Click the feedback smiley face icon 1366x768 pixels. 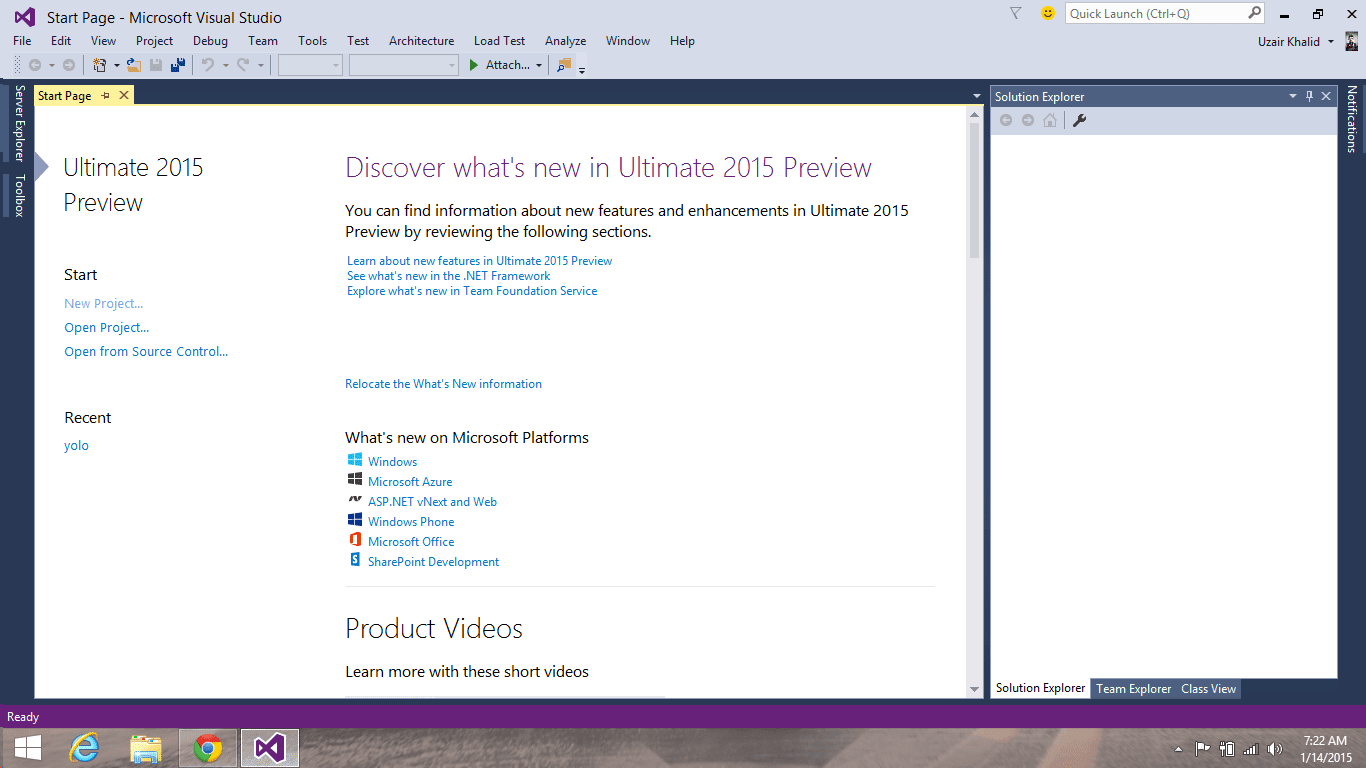click(x=1047, y=13)
